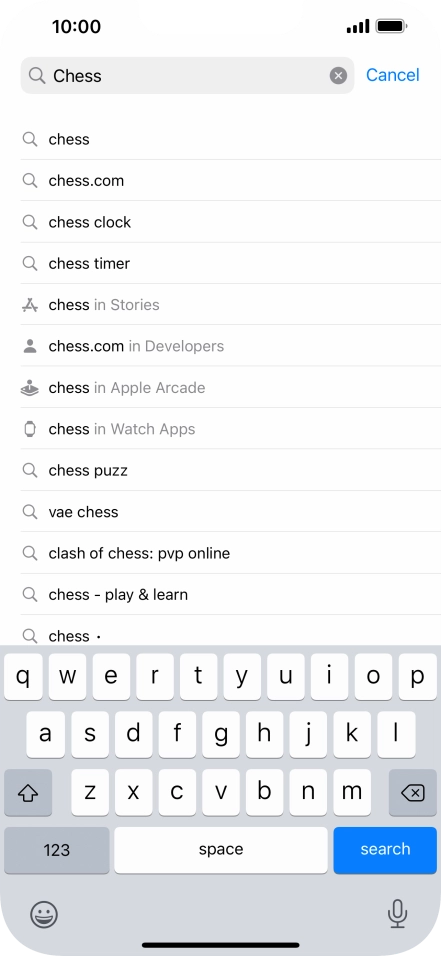Cancel the search

393,75
